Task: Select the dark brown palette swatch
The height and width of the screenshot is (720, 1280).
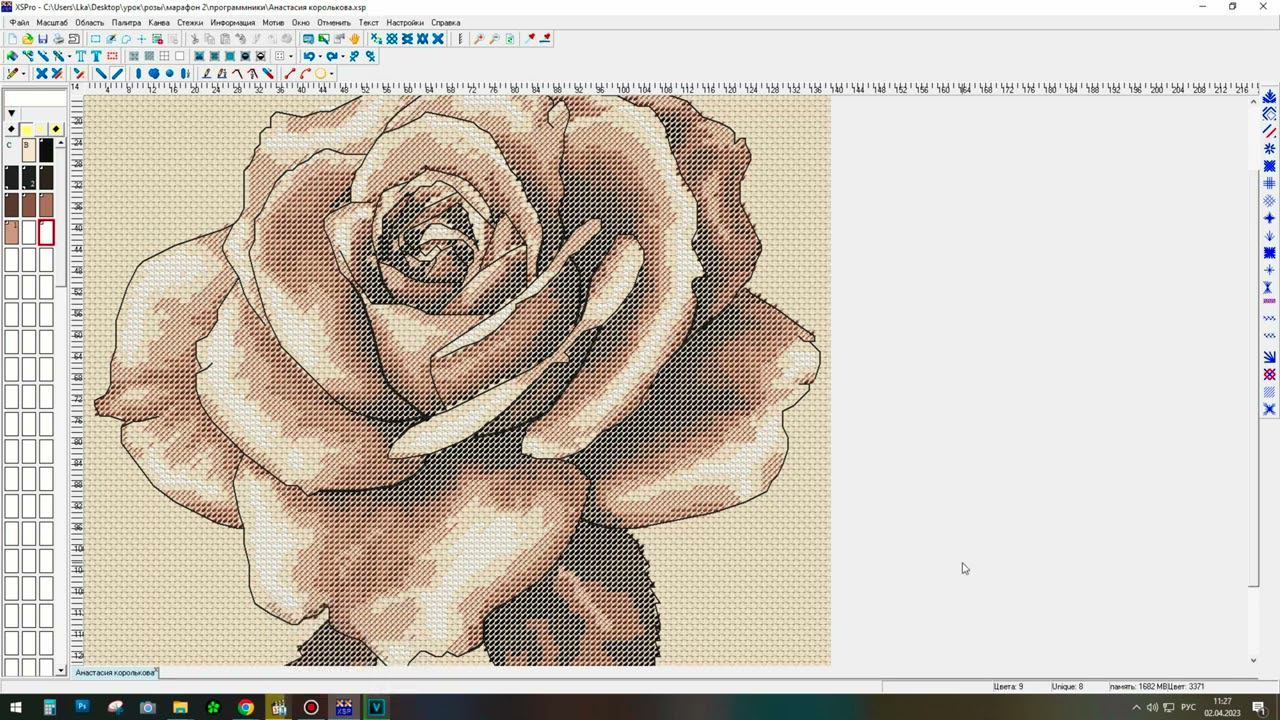Action: point(12,205)
